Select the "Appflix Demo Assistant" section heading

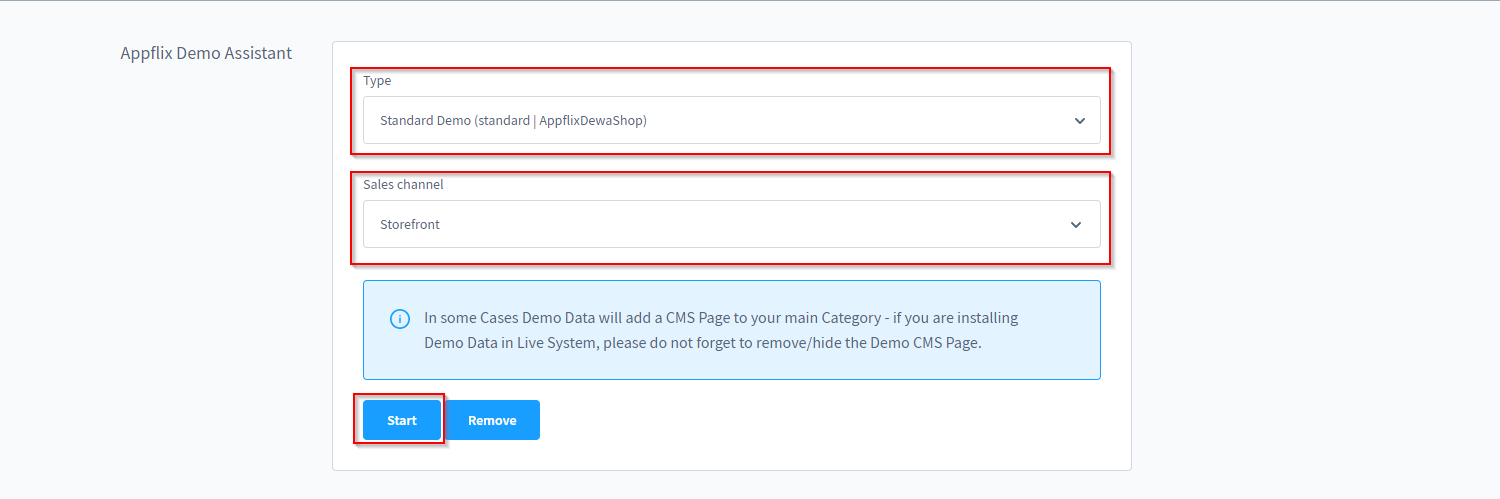click(206, 53)
